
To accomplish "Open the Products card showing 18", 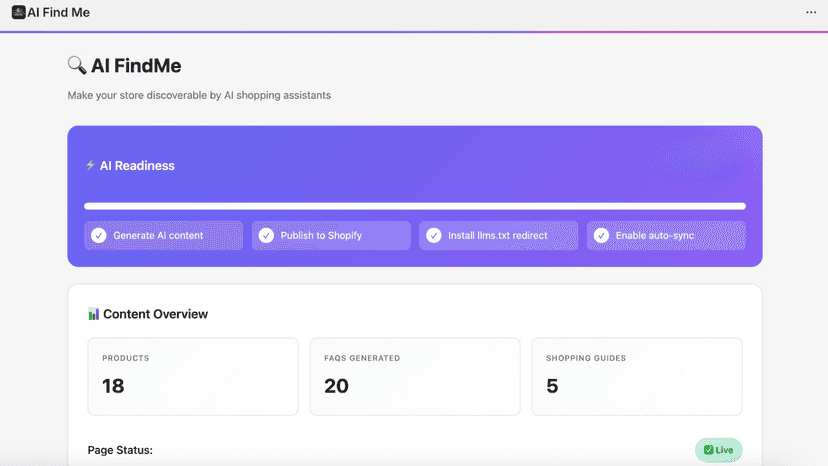I will [x=193, y=377].
